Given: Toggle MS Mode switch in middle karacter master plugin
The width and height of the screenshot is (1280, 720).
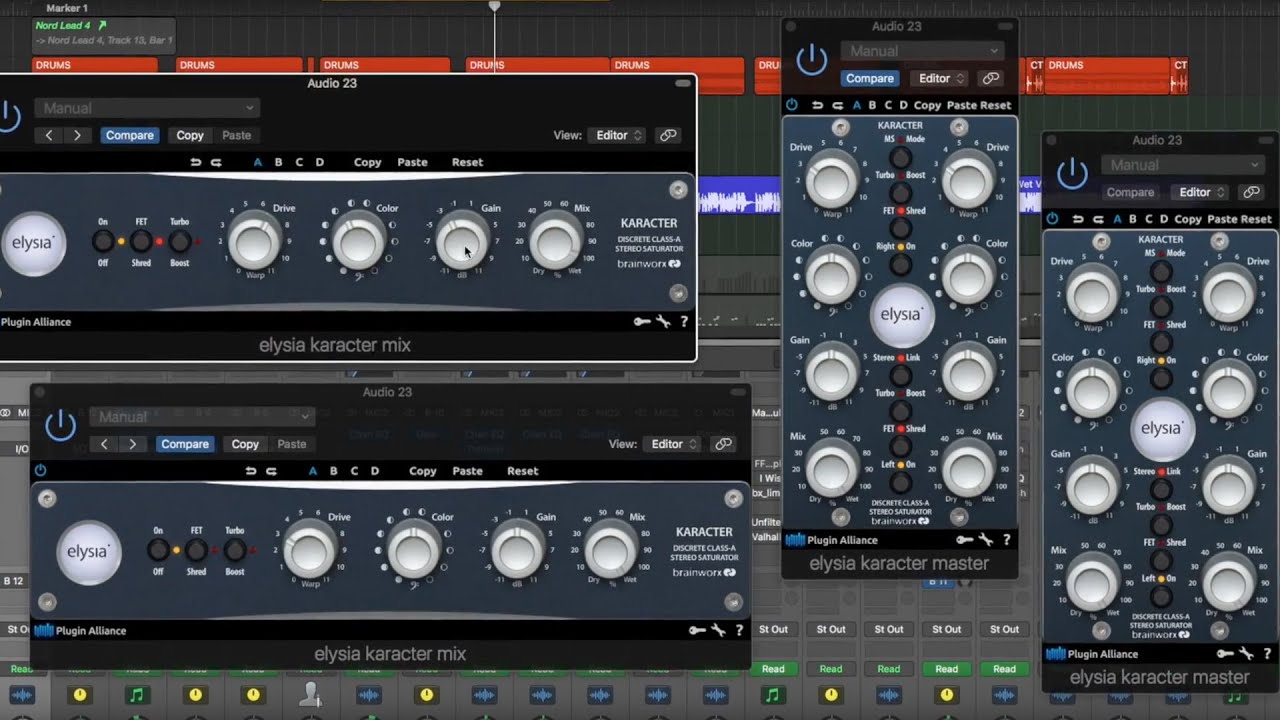Looking at the screenshot, I should (x=900, y=158).
